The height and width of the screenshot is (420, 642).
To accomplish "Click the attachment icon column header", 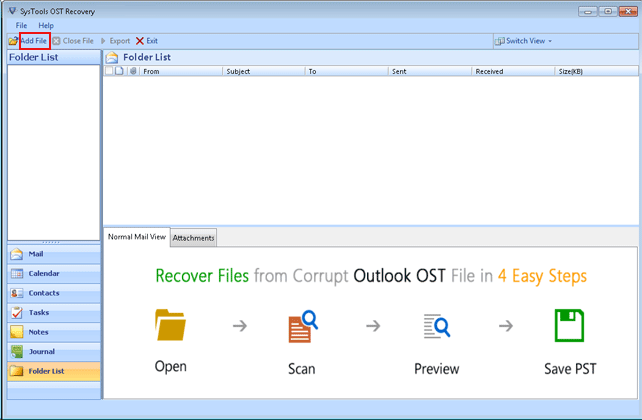I will (x=133, y=71).
